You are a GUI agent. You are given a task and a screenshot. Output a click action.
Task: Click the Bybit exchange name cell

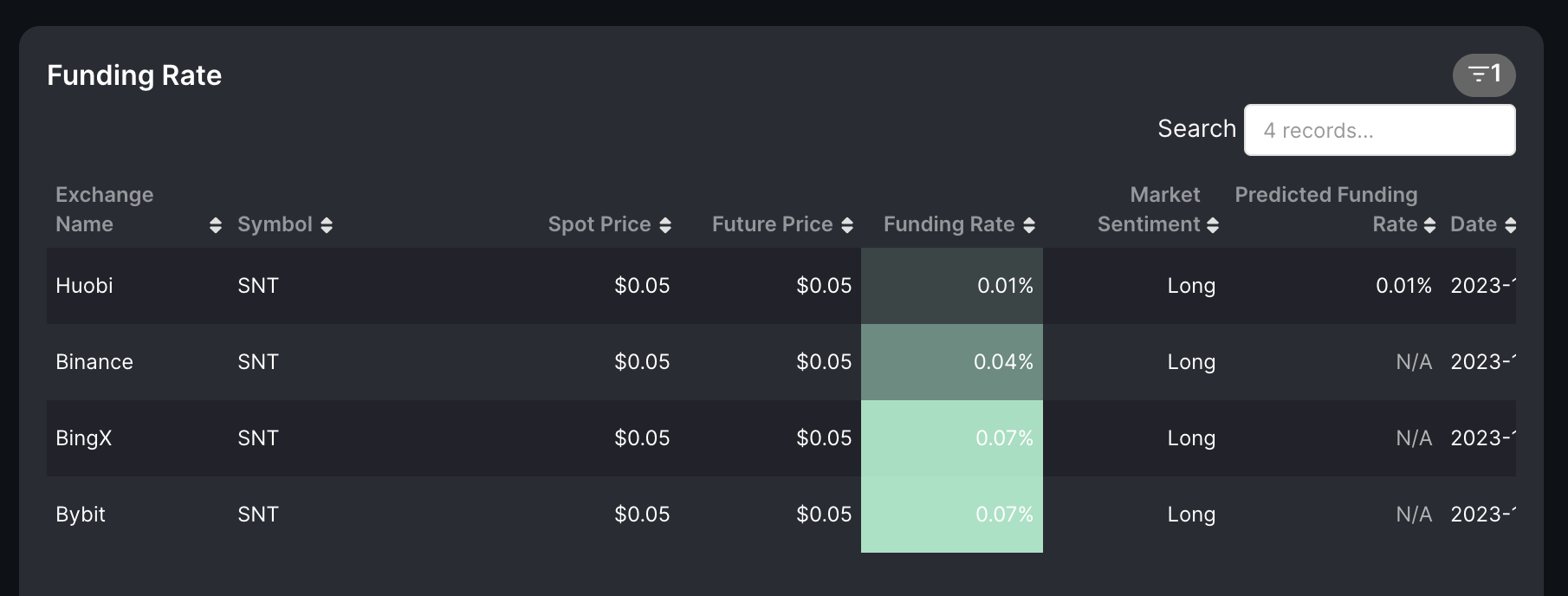point(81,515)
